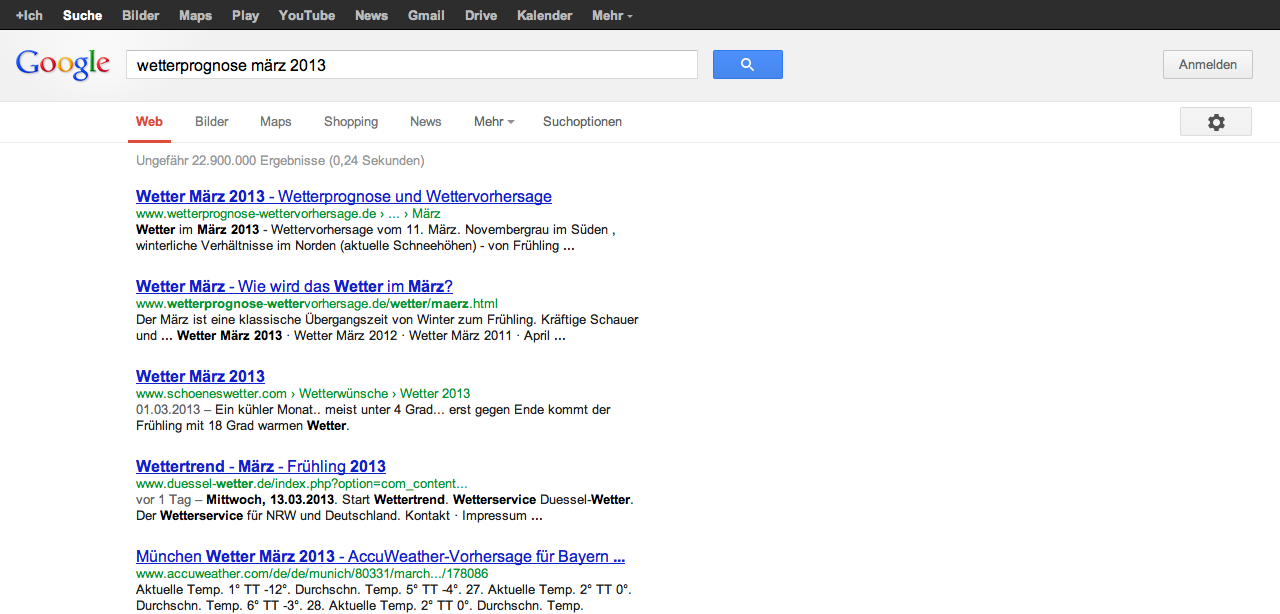The height and width of the screenshot is (614, 1280).
Task: Switch to the Bilder results tab
Action: (x=212, y=122)
